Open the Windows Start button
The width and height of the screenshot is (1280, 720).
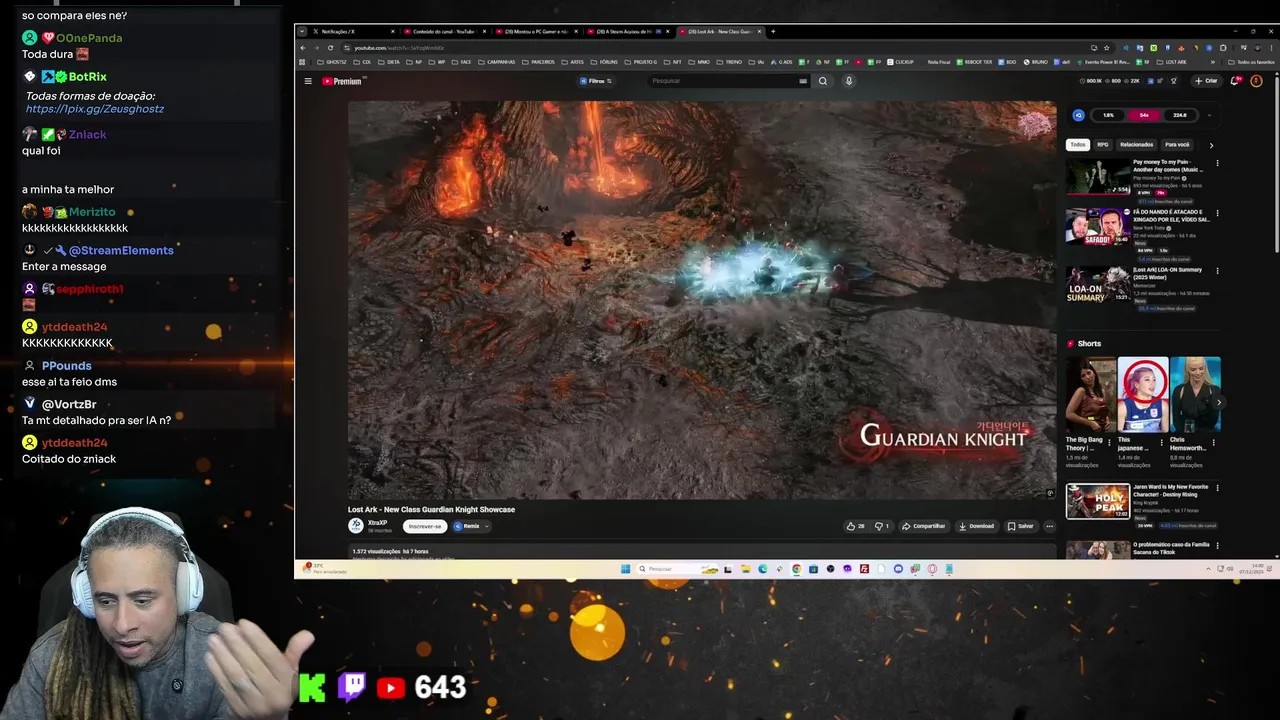point(626,569)
